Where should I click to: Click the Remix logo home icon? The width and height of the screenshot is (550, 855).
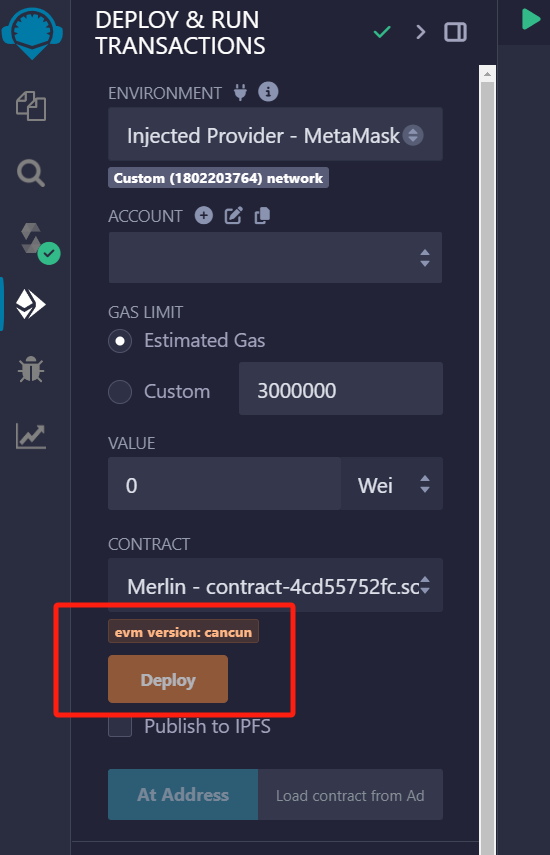(32, 33)
